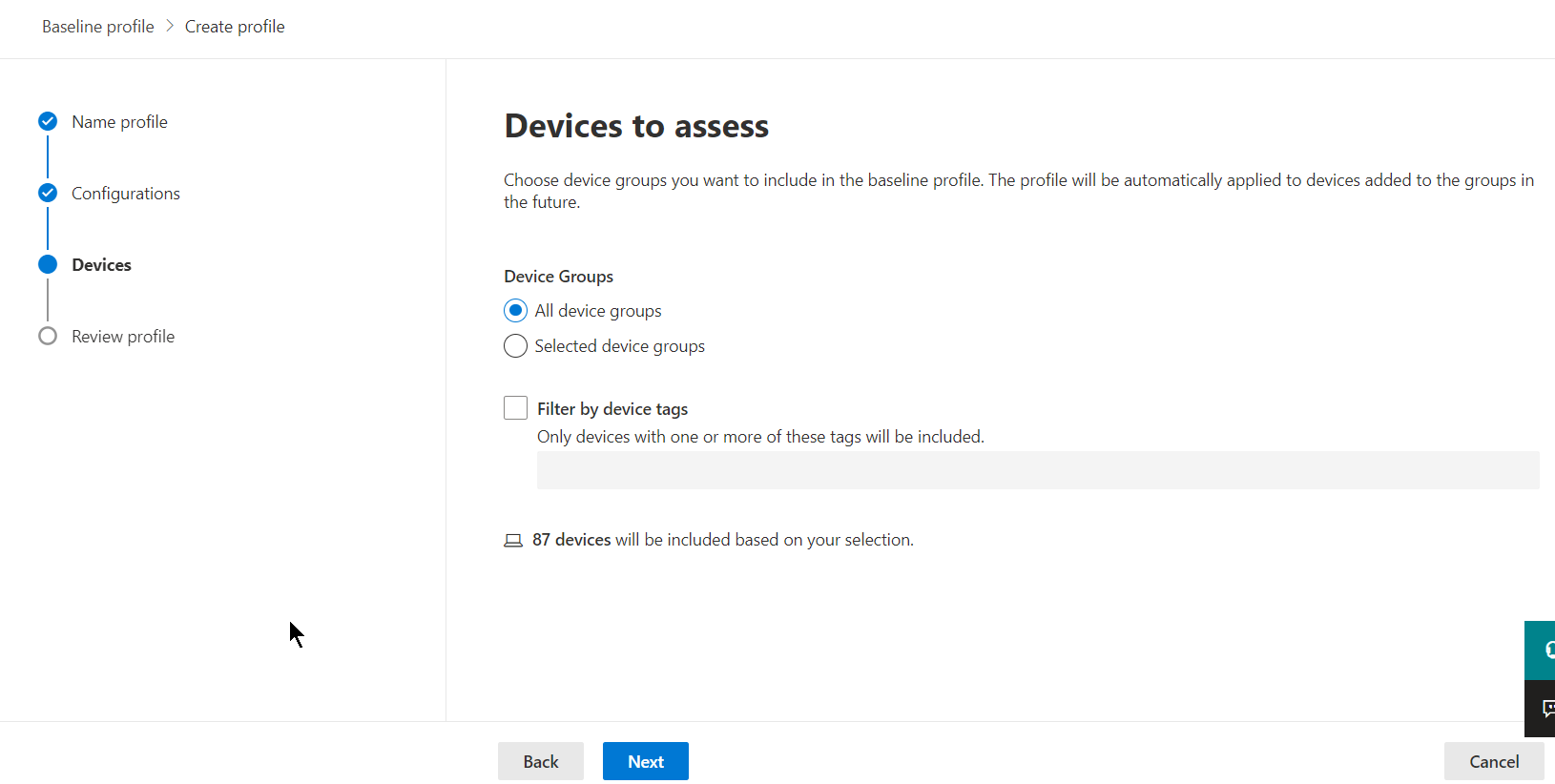This screenshot has width=1555, height=784.
Task: Jump to the Configurations step
Action: [125, 194]
